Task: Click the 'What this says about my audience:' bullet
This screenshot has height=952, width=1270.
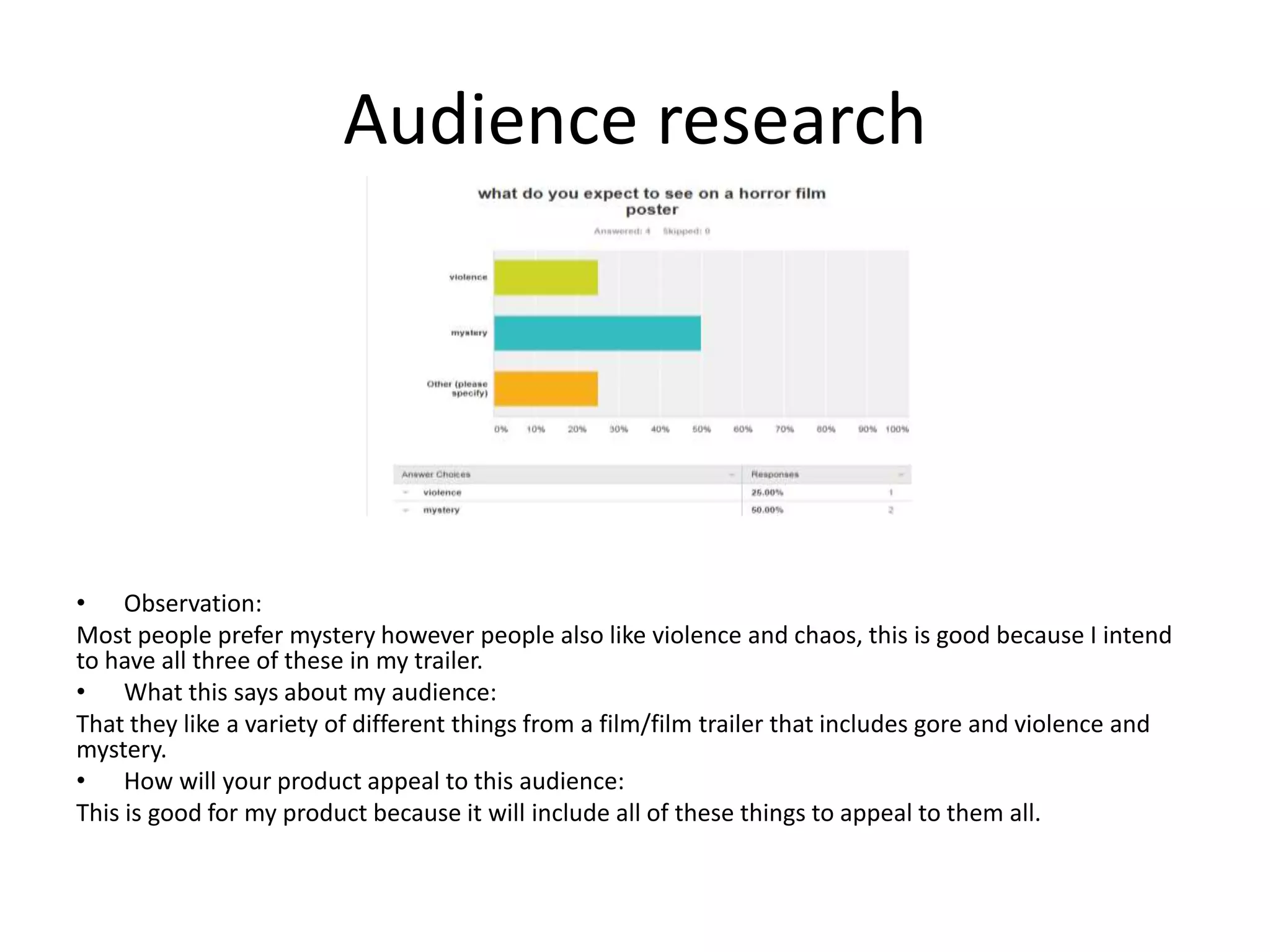Action: coord(310,692)
